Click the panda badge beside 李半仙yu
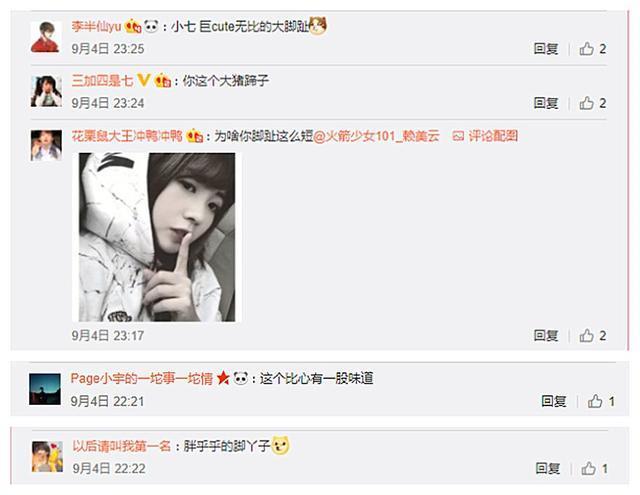Viewport: 640px width, 495px height. click(151, 27)
